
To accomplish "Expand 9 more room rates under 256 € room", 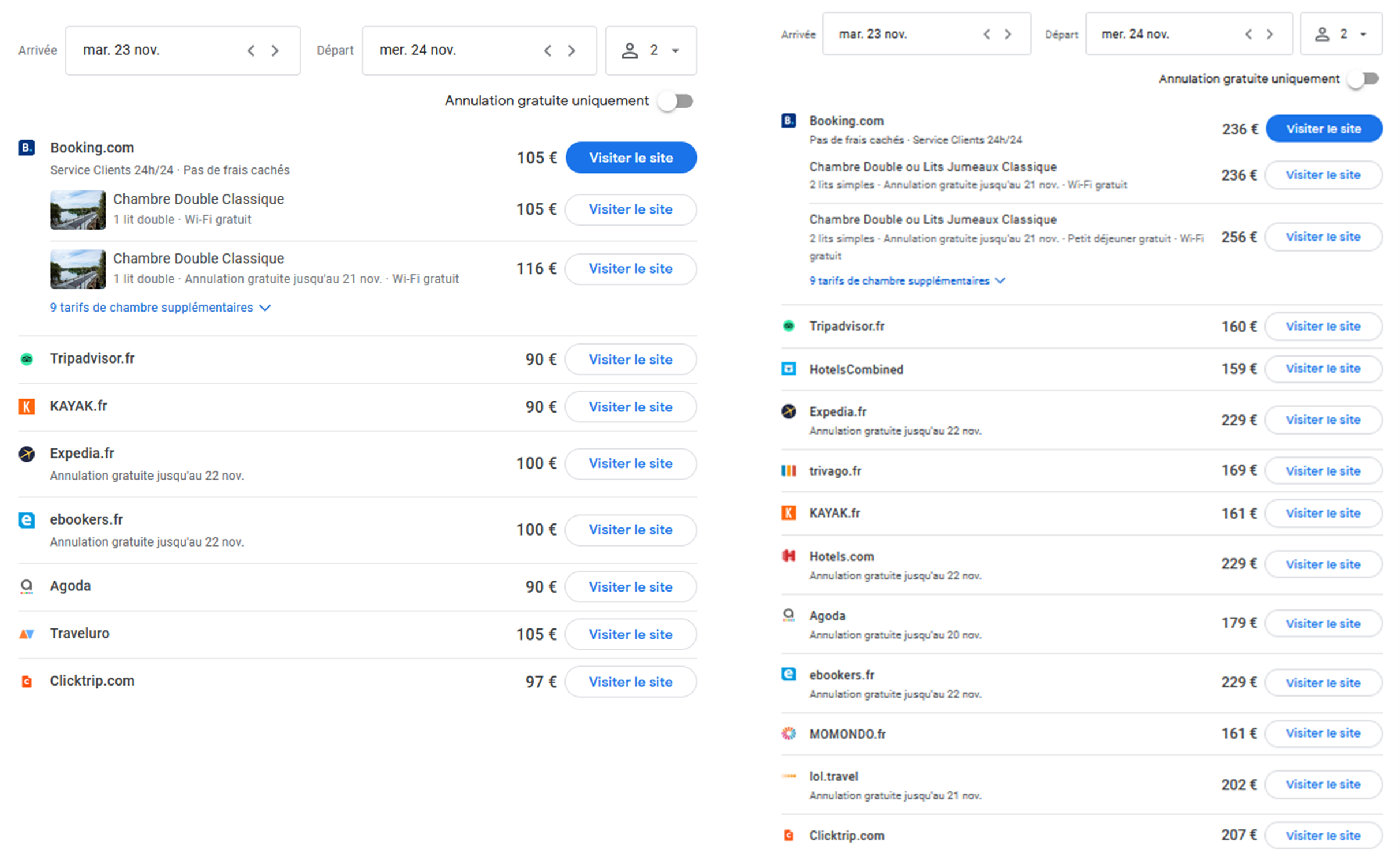I will click(x=907, y=281).
